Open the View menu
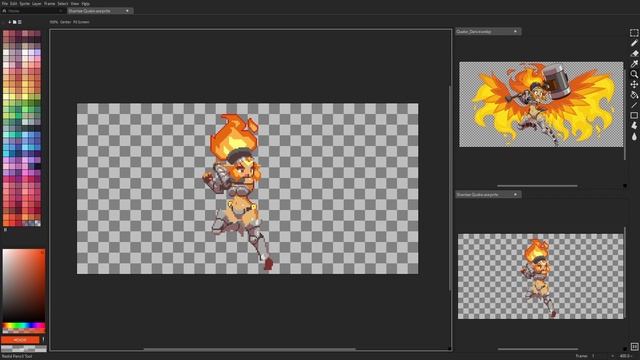Screen dimensions: 640x360 [x=75, y=4]
